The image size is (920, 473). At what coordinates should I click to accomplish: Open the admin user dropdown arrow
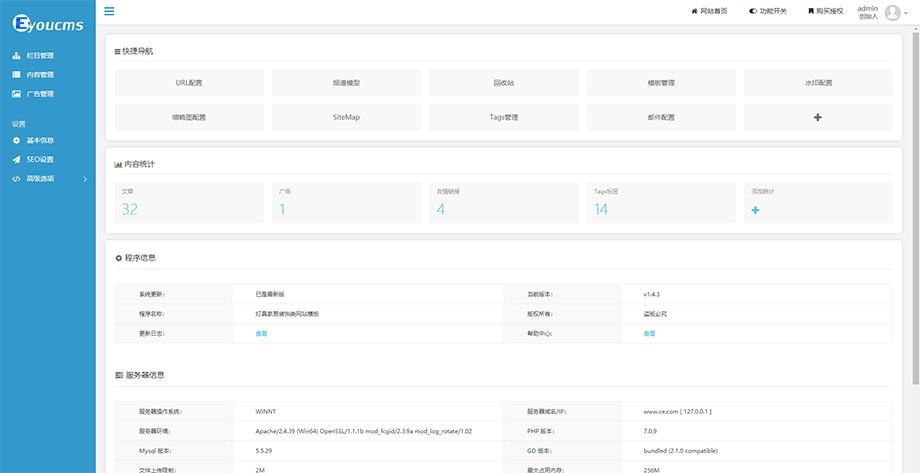(x=907, y=12)
